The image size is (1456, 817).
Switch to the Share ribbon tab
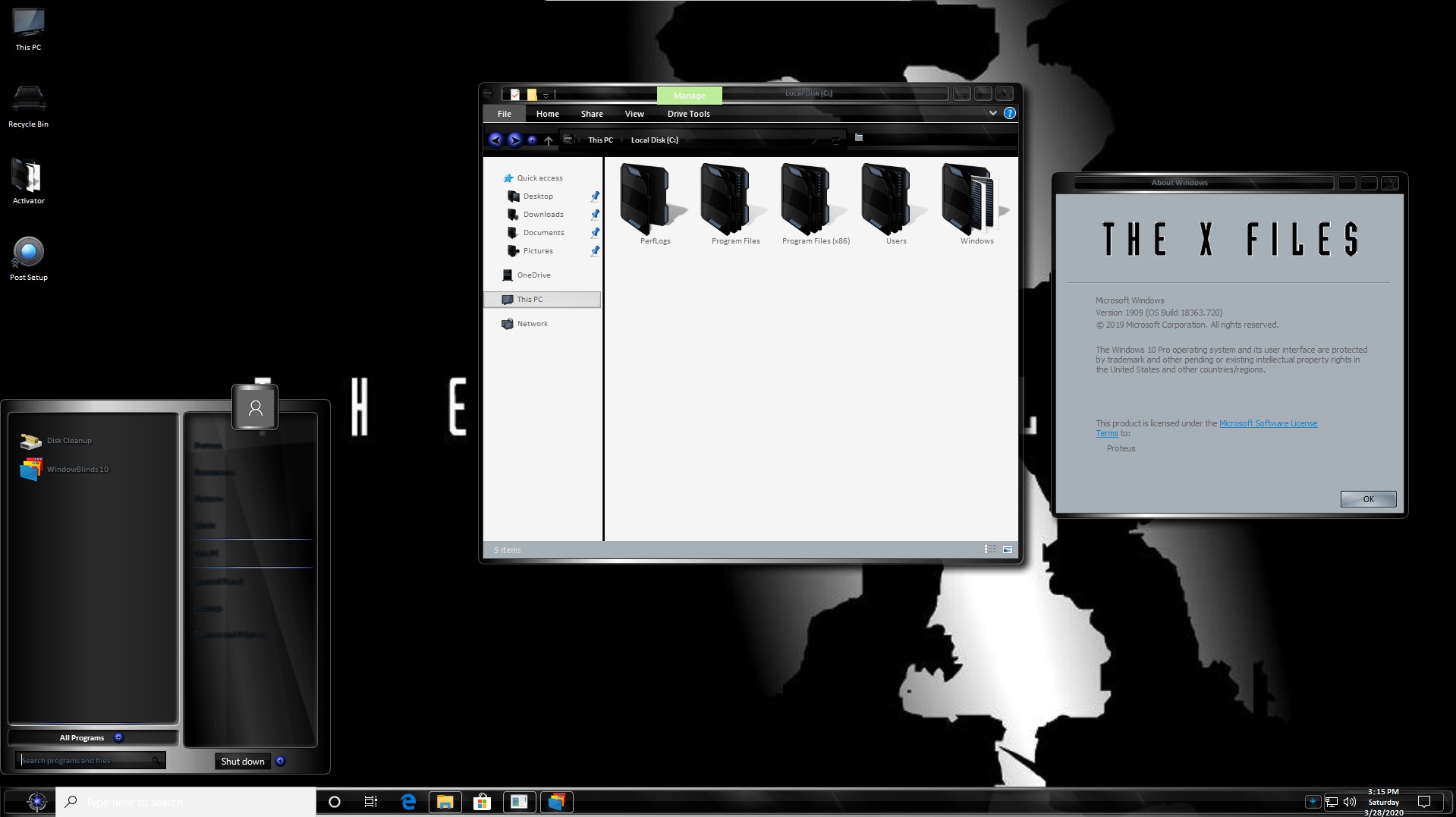[592, 114]
